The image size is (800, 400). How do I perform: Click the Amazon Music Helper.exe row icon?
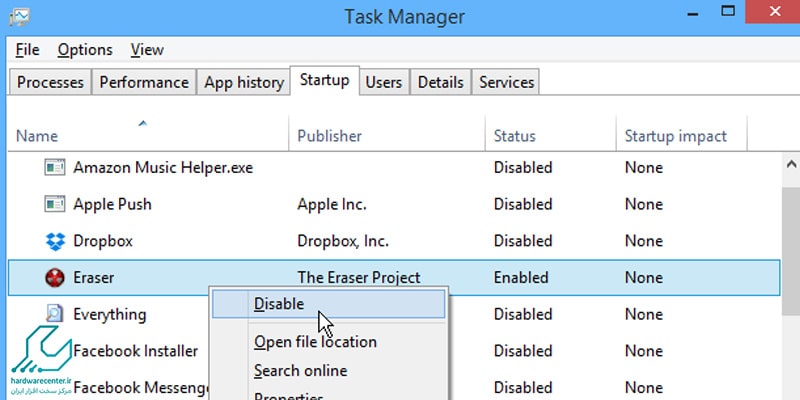[55, 167]
